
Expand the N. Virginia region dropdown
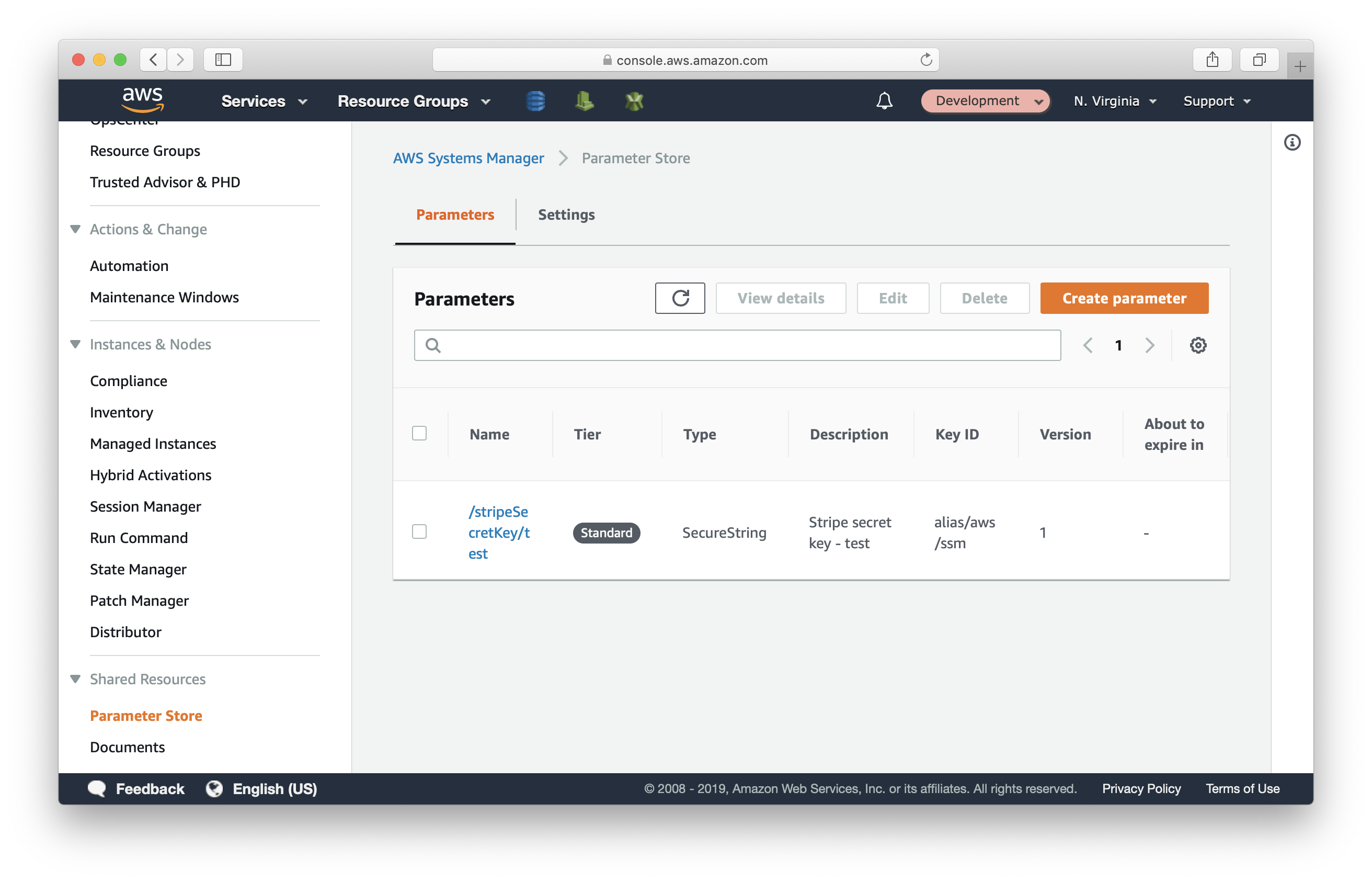[1113, 100]
